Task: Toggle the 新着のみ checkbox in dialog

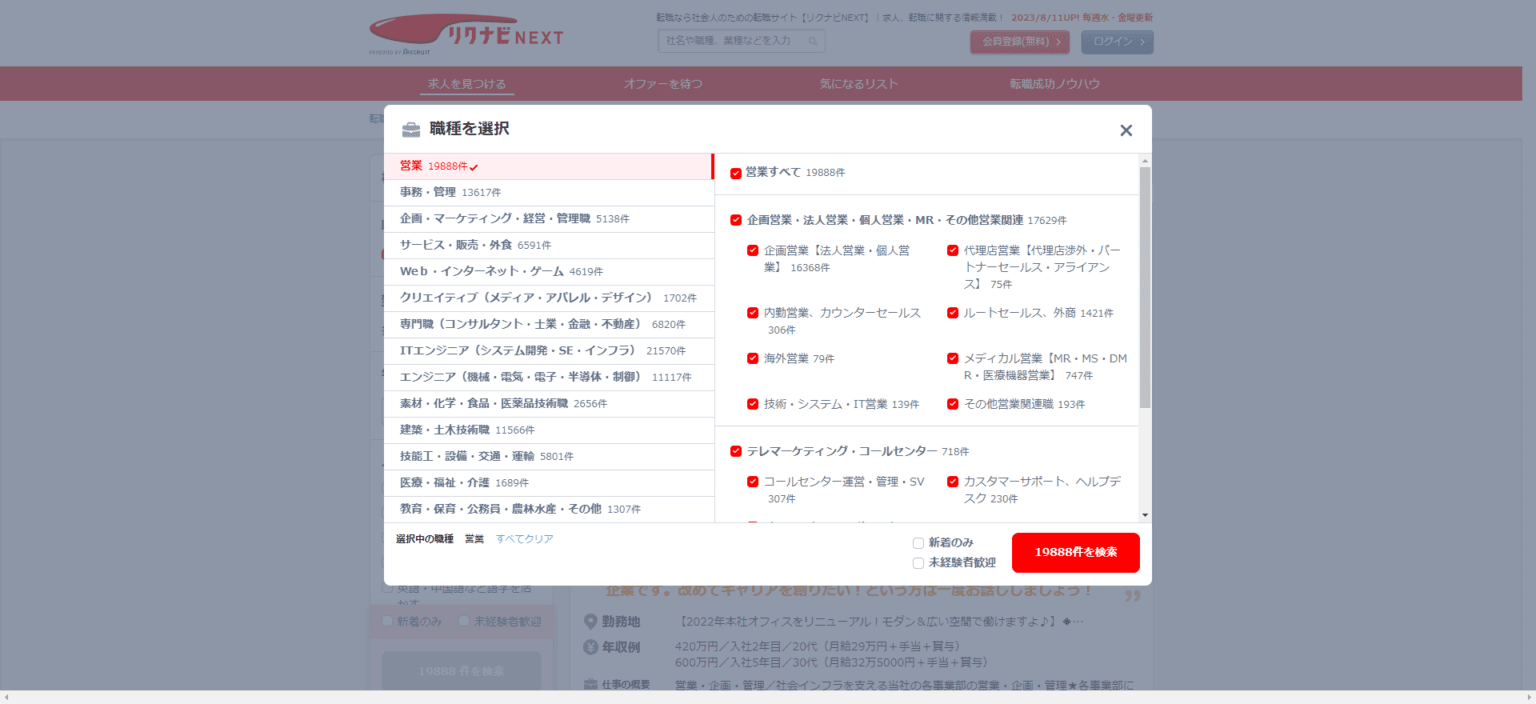Action: click(918, 543)
